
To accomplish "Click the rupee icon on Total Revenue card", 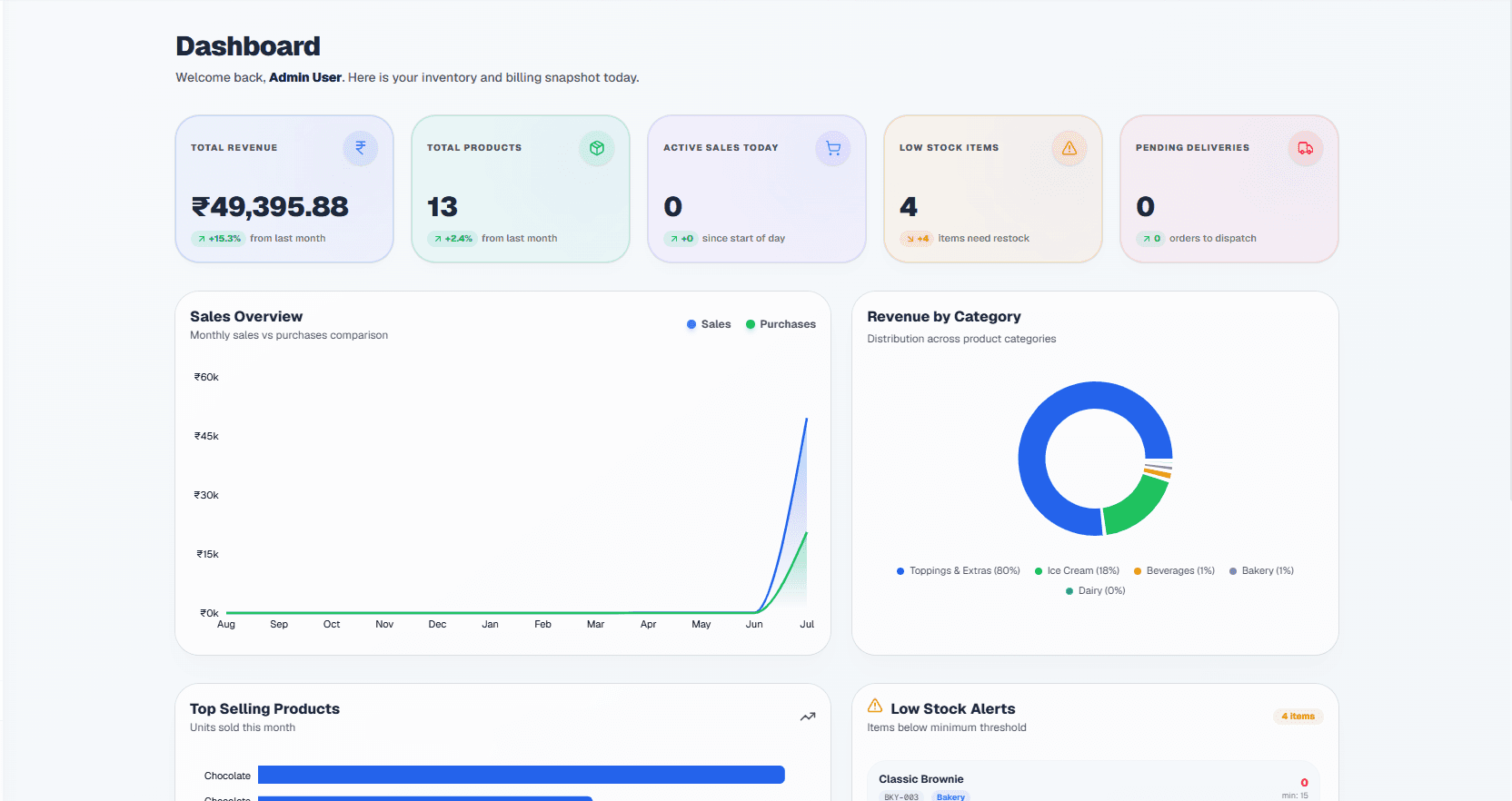I will [361, 148].
